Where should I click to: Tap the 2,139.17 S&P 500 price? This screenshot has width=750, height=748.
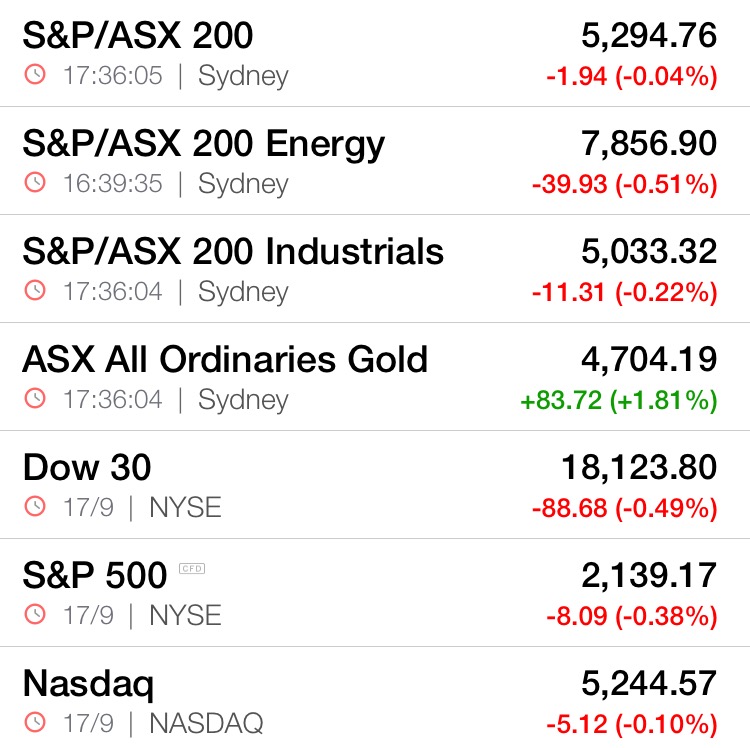[649, 576]
